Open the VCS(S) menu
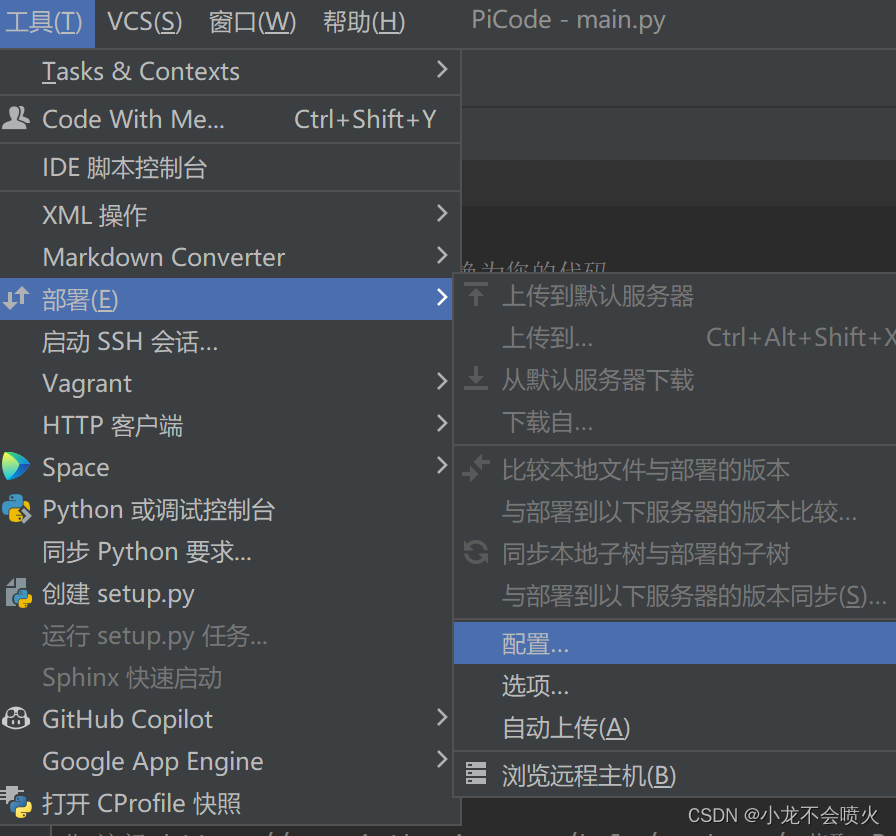This screenshot has height=836, width=896. coord(145,23)
